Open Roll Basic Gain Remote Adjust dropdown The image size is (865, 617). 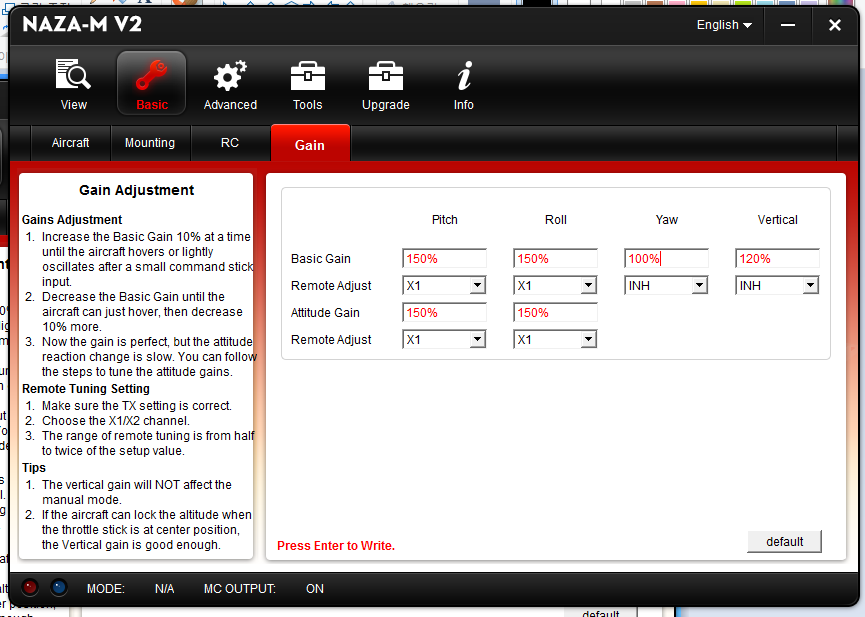[x=555, y=285]
